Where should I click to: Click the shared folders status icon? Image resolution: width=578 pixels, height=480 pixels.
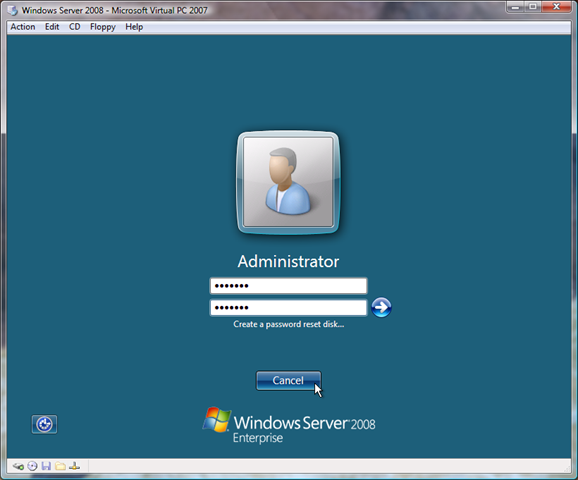point(60,466)
